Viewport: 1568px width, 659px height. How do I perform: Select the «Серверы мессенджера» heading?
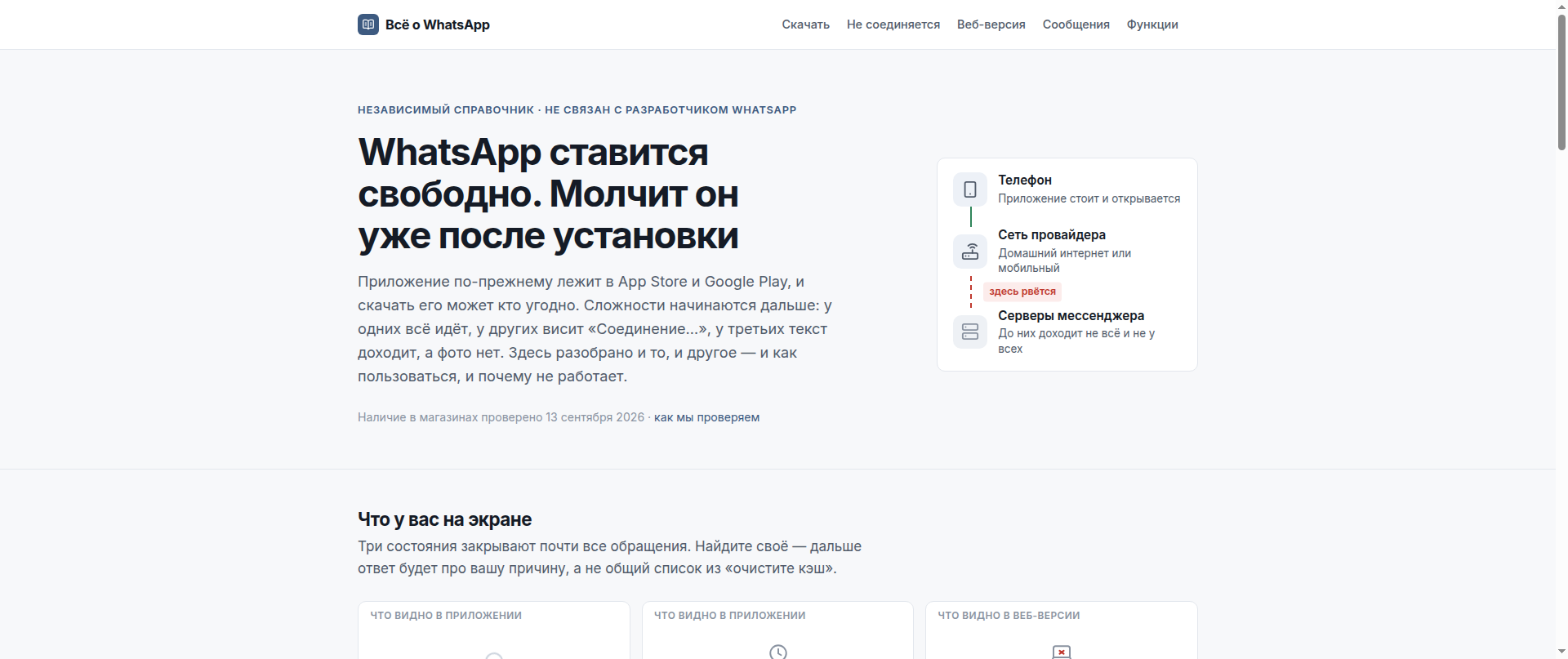coord(1071,315)
